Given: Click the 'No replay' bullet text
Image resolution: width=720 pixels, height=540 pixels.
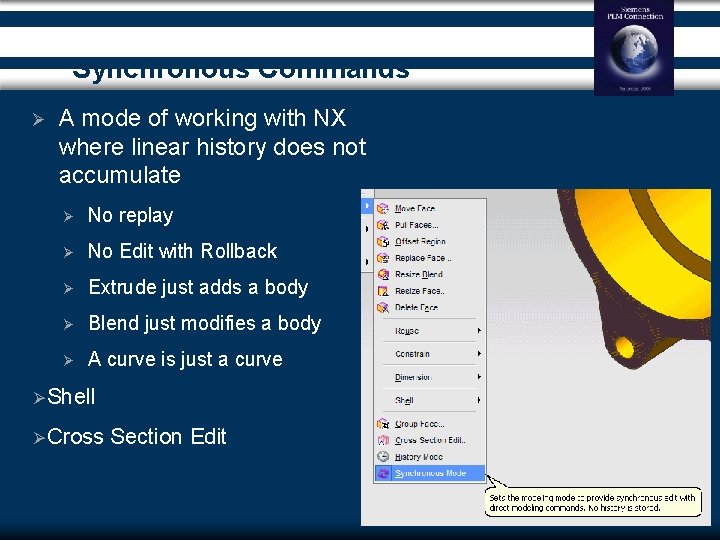Looking at the screenshot, I should coord(130,215).
